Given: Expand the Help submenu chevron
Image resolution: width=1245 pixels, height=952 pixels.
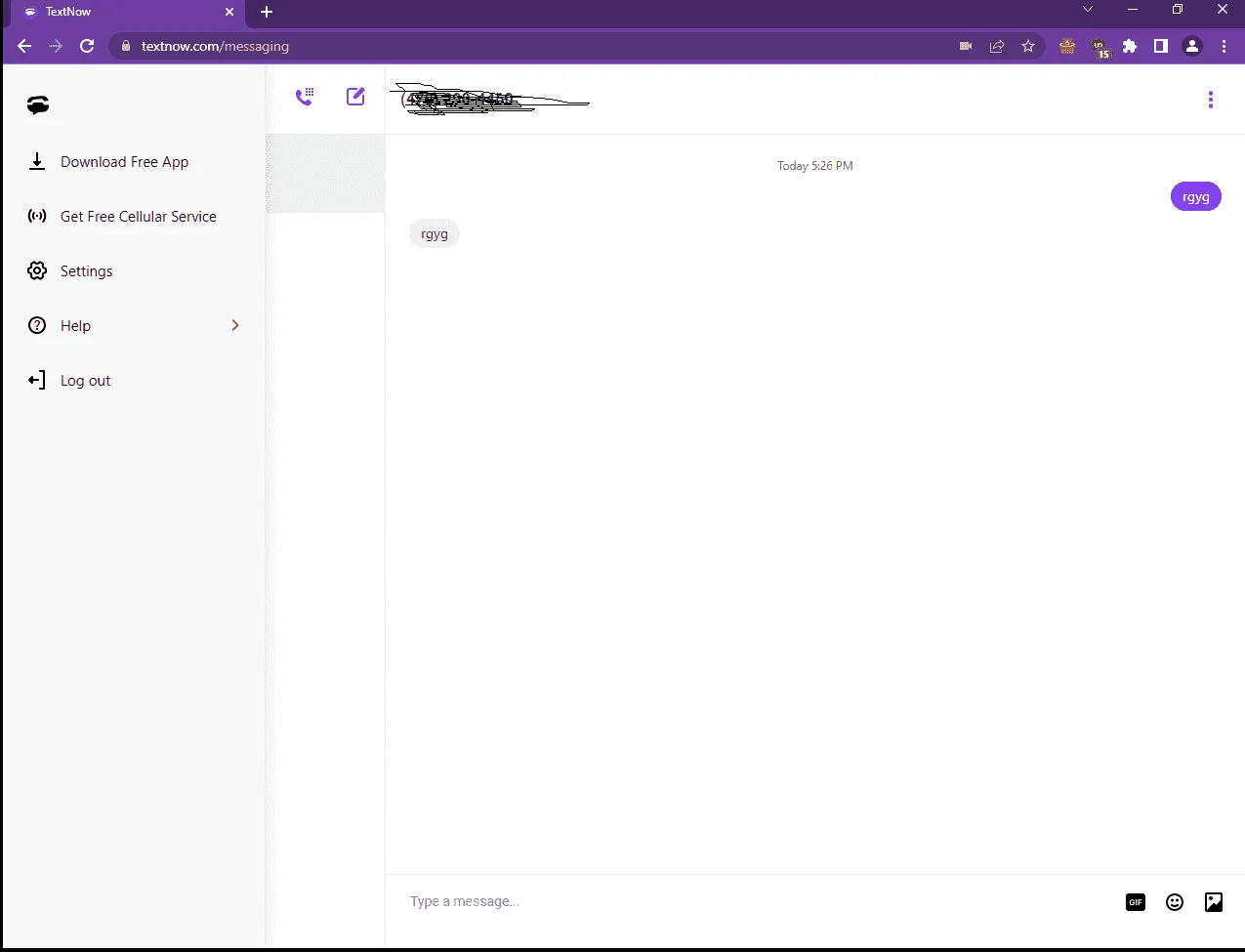Looking at the screenshot, I should [235, 325].
